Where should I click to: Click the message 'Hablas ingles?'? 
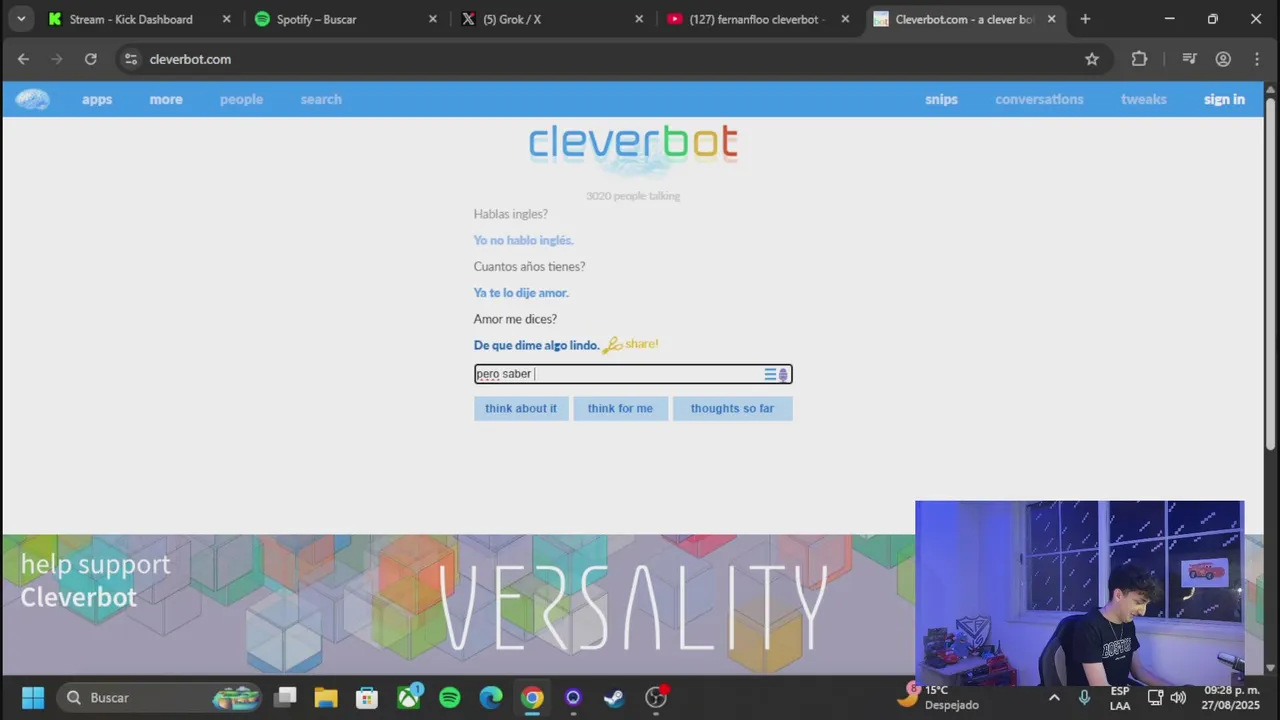click(510, 214)
